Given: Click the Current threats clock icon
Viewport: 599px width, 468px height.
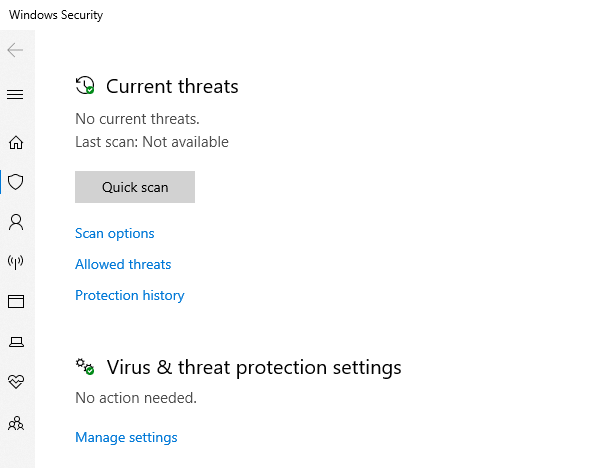Looking at the screenshot, I should tap(85, 85).
